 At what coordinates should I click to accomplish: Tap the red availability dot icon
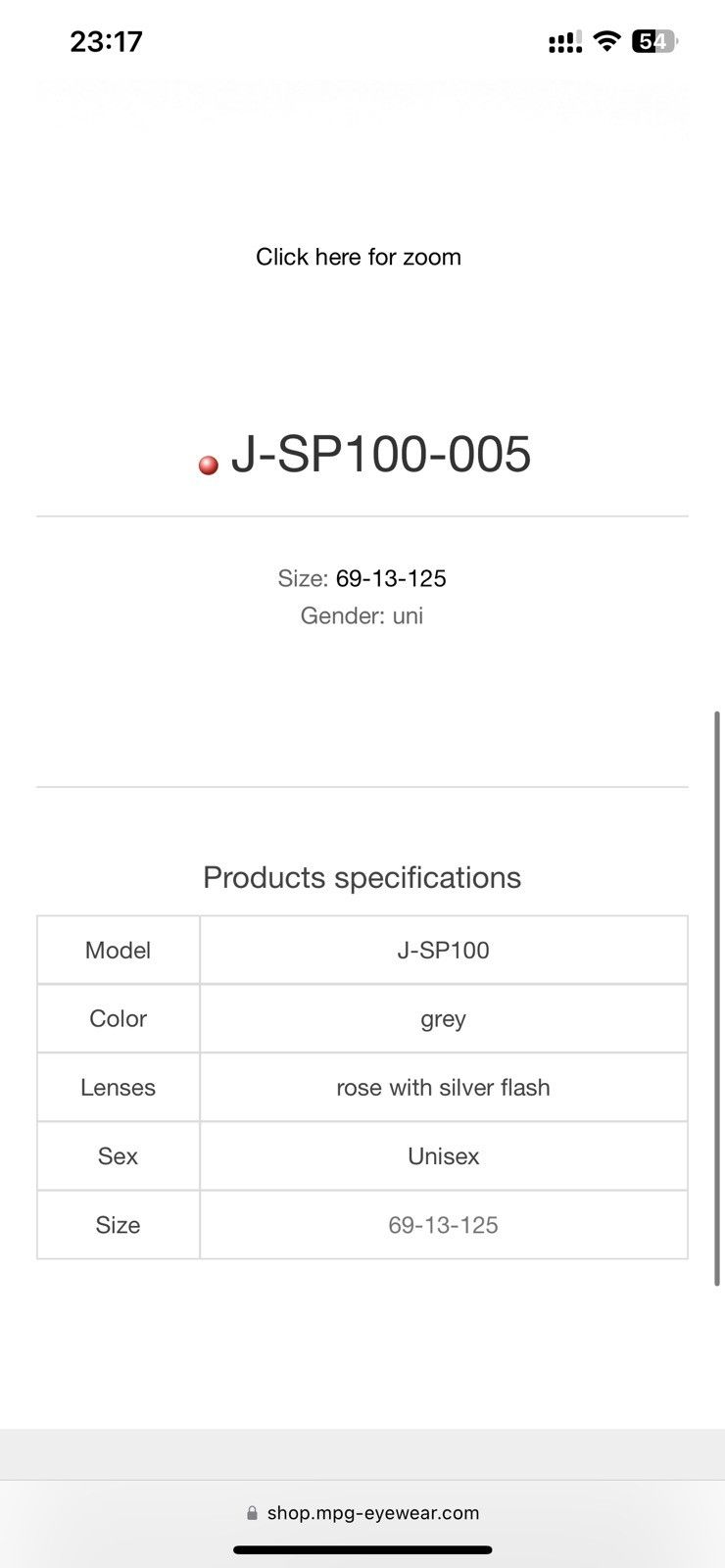point(208,465)
